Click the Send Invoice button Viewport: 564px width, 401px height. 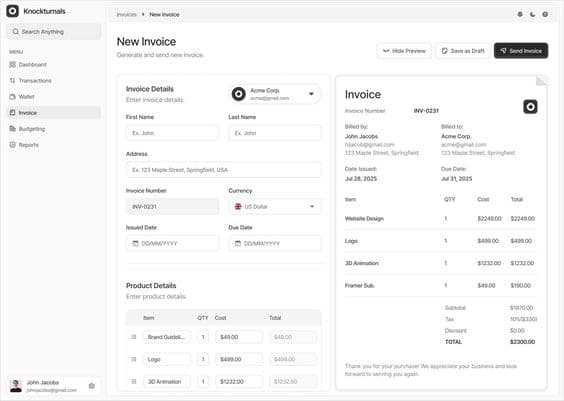[521, 51]
